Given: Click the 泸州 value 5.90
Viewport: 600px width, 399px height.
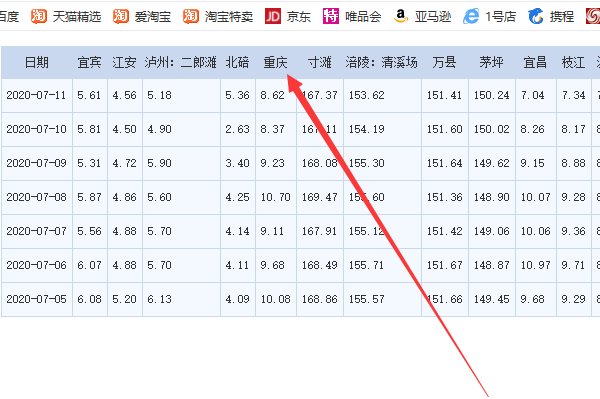Looking at the screenshot, I should 159,163.
